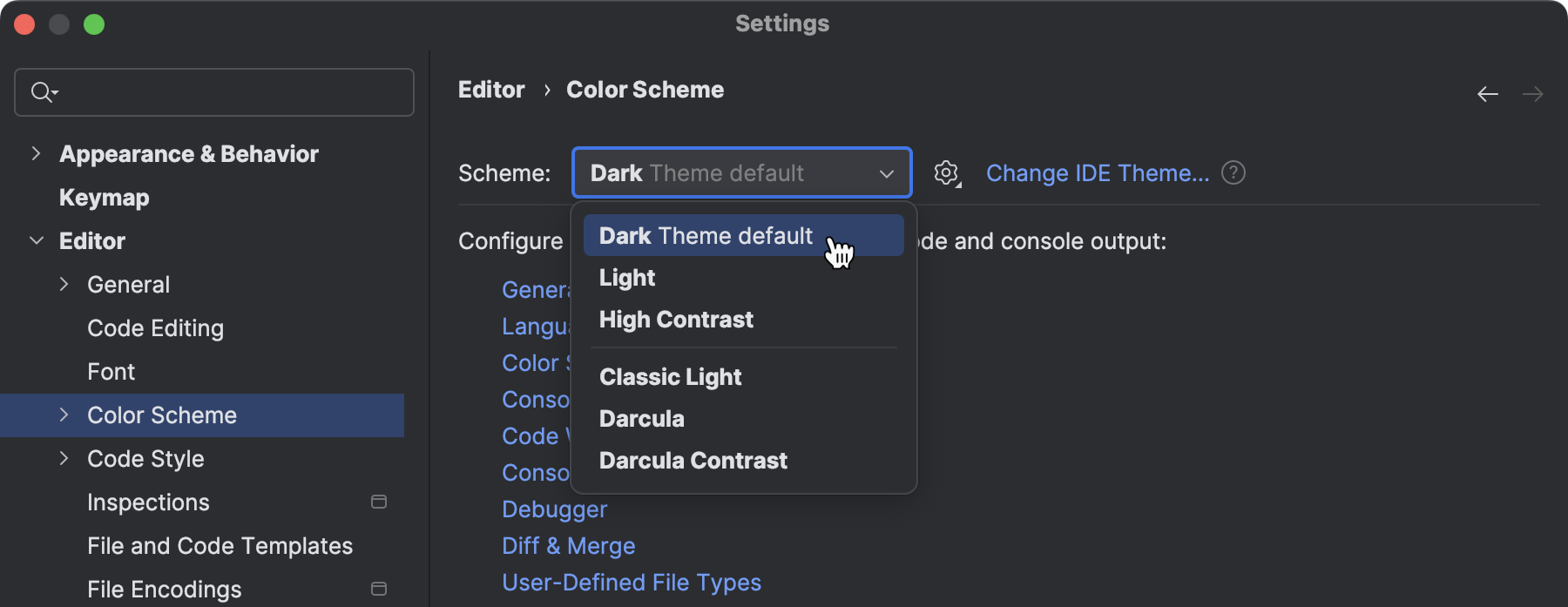Open the Scheme dropdown
Image resolution: width=1568 pixels, height=607 pixels.
tap(887, 172)
